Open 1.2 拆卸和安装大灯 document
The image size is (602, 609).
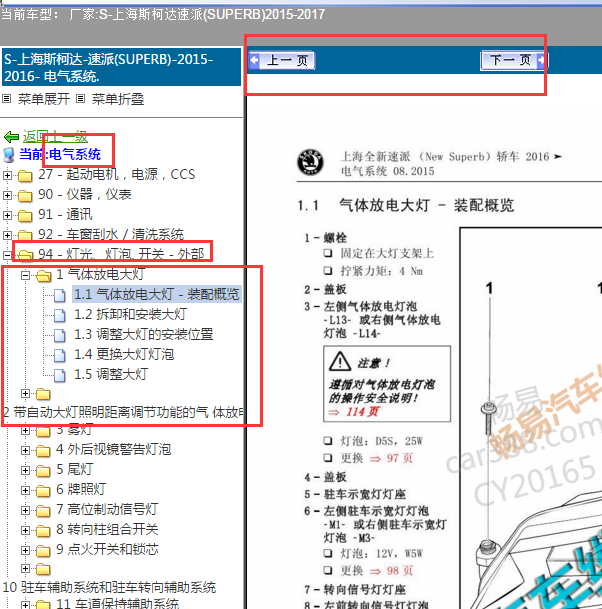pyautogui.click(x=130, y=314)
